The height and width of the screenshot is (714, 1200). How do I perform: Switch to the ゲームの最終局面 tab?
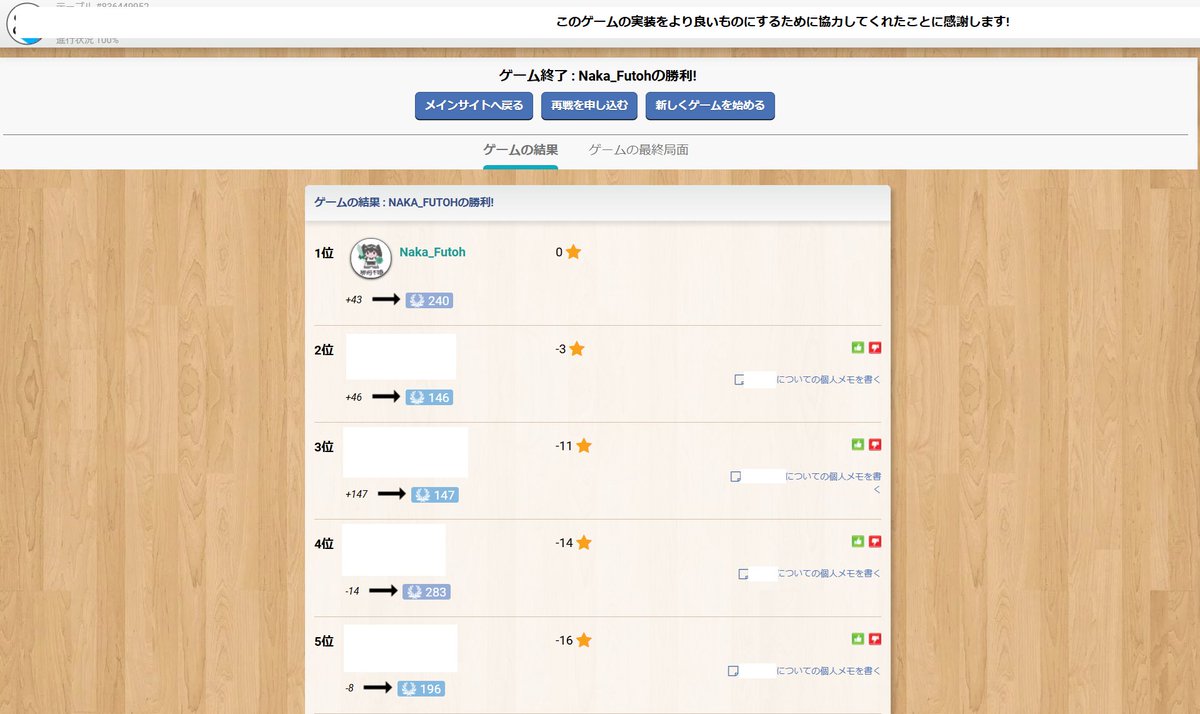(x=639, y=147)
